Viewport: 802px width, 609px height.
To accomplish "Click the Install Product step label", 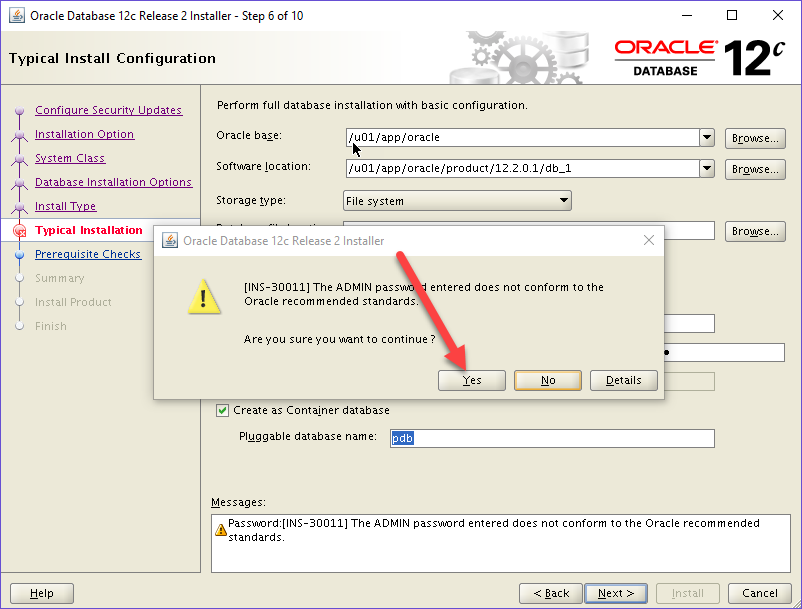I will pos(73,302).
